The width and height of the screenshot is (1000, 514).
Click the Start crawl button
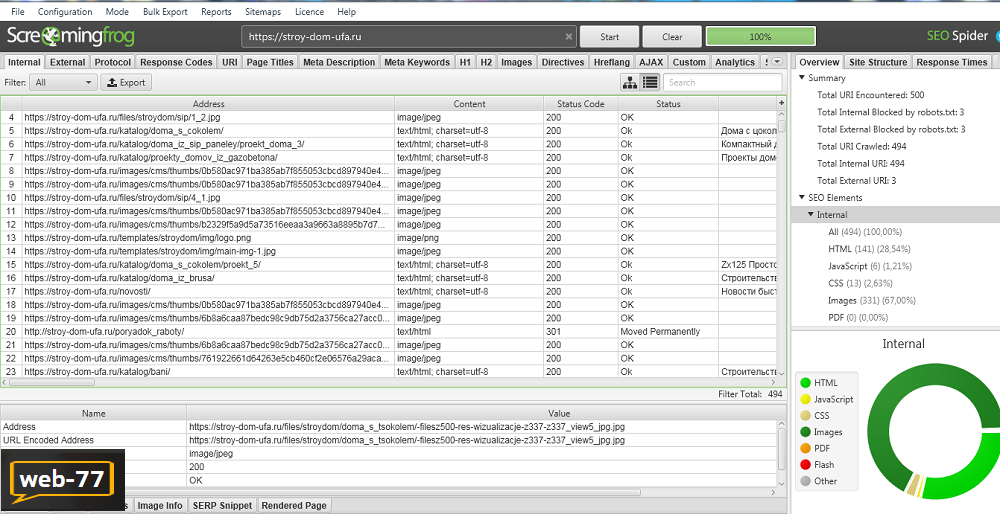[x=609, y=37]
